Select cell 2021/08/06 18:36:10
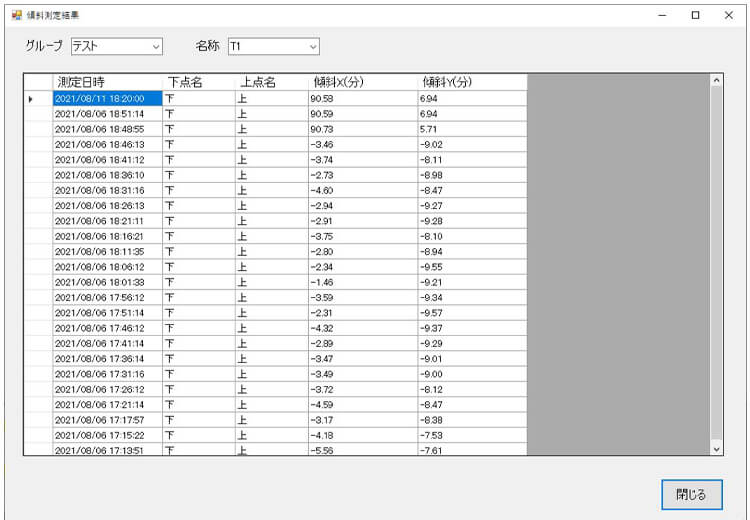This screenshot has height=520, width=750. [x=108, y=175]
